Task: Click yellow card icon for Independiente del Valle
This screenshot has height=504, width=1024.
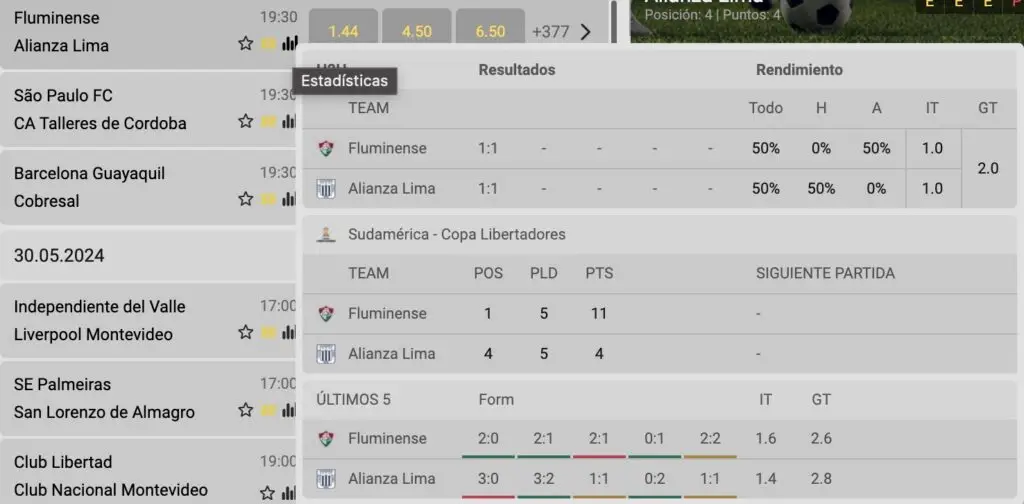Action: 268,333
